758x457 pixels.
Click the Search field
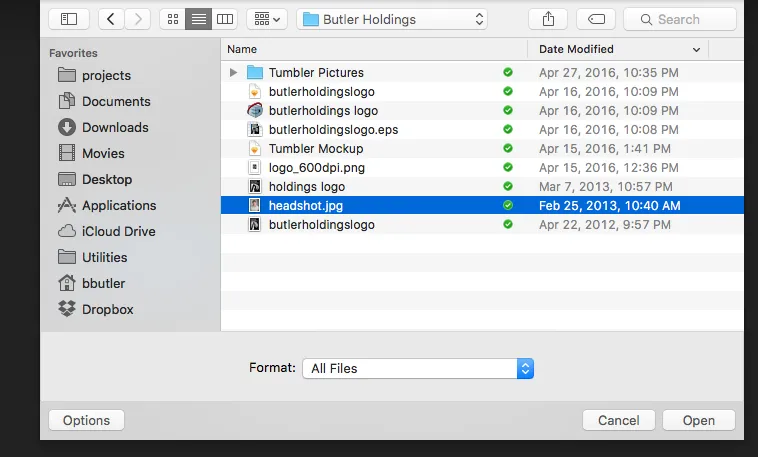tap(680, 19)
